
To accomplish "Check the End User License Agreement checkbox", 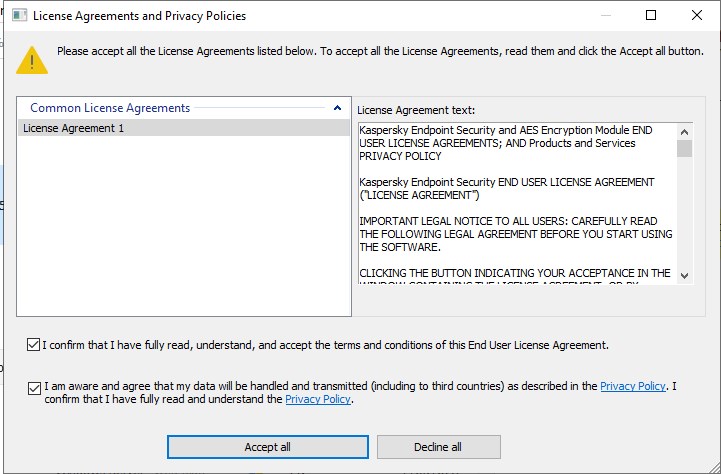I will pyautogui.click(x=34, y=345).
